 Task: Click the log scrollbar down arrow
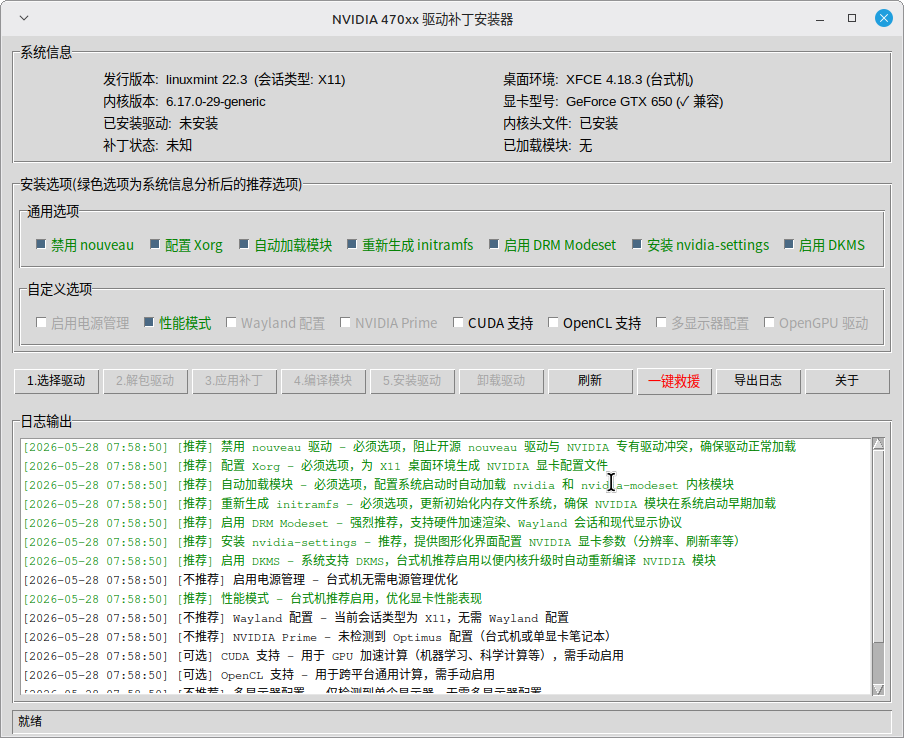(878, 689)
